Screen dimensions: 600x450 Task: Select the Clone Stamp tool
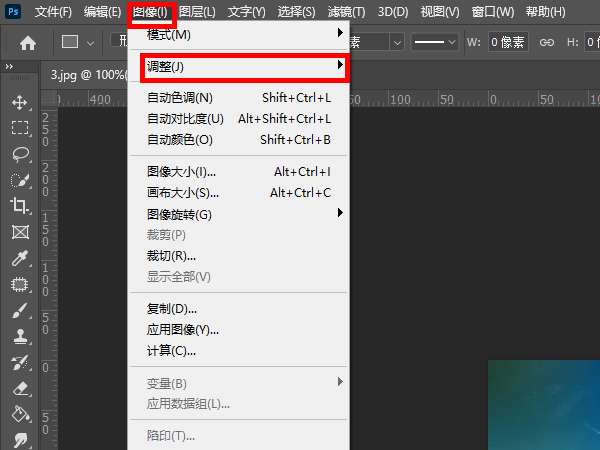pyautogui.click(x=19, y=337)
